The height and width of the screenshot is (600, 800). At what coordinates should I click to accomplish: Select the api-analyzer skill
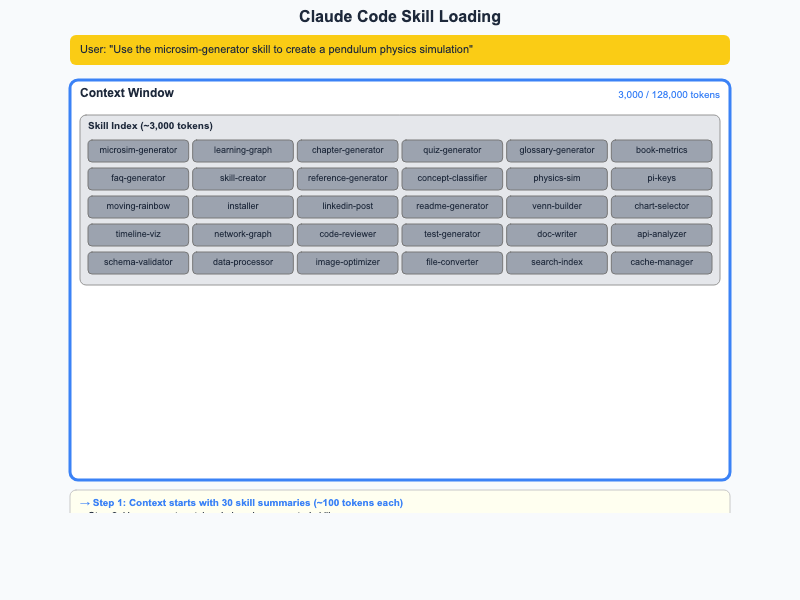(661, 235)
